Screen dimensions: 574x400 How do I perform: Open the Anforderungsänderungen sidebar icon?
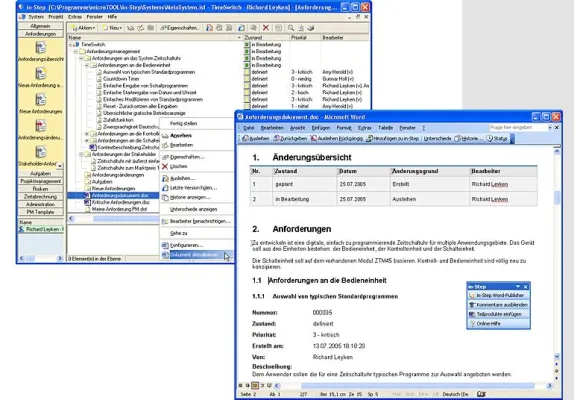[41, 126]
